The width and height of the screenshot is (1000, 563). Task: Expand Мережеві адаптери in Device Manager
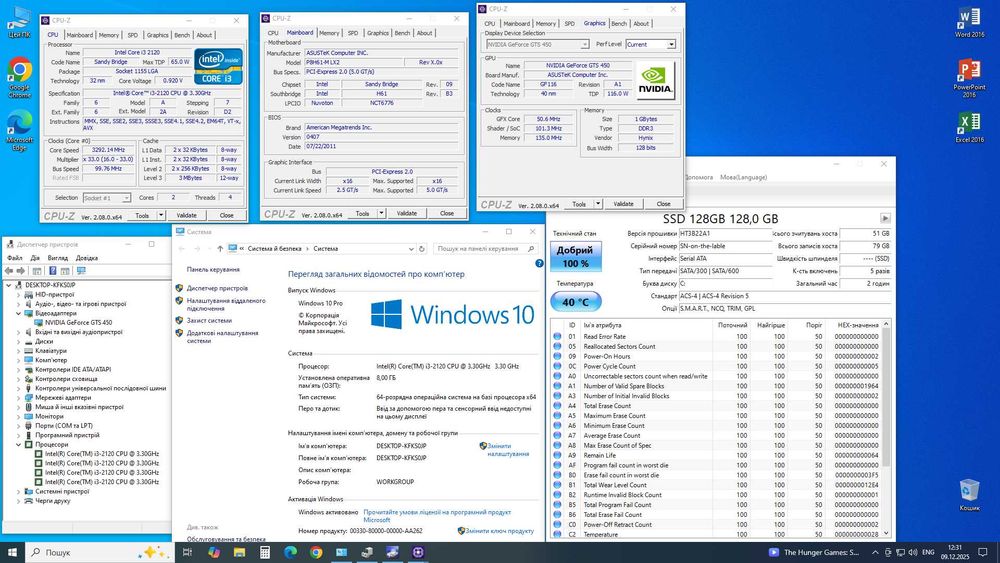coord(18,397)
